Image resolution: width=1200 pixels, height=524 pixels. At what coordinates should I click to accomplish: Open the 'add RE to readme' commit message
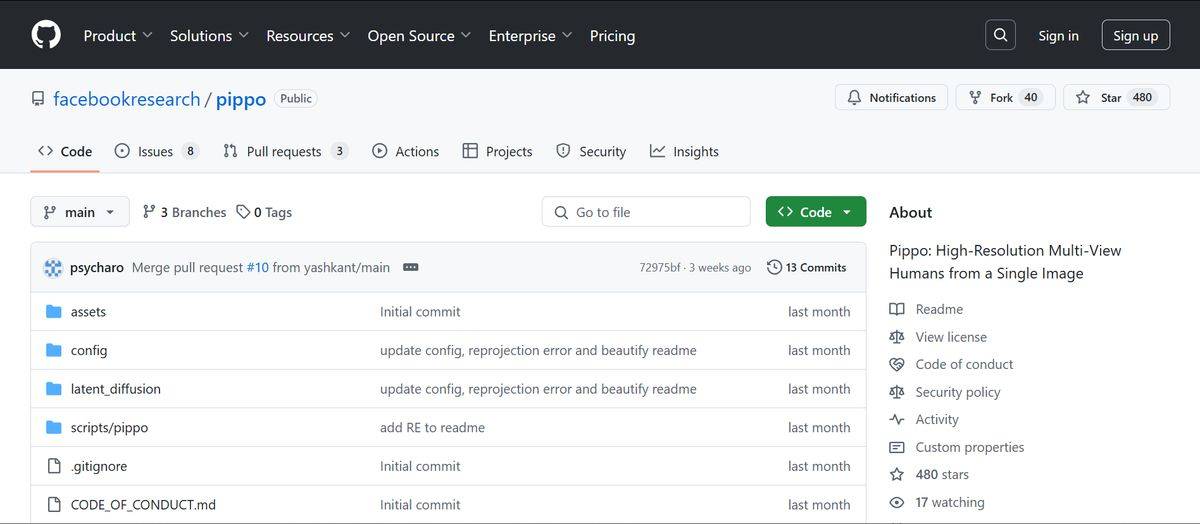pyautogui.click(x=432, y=427)
